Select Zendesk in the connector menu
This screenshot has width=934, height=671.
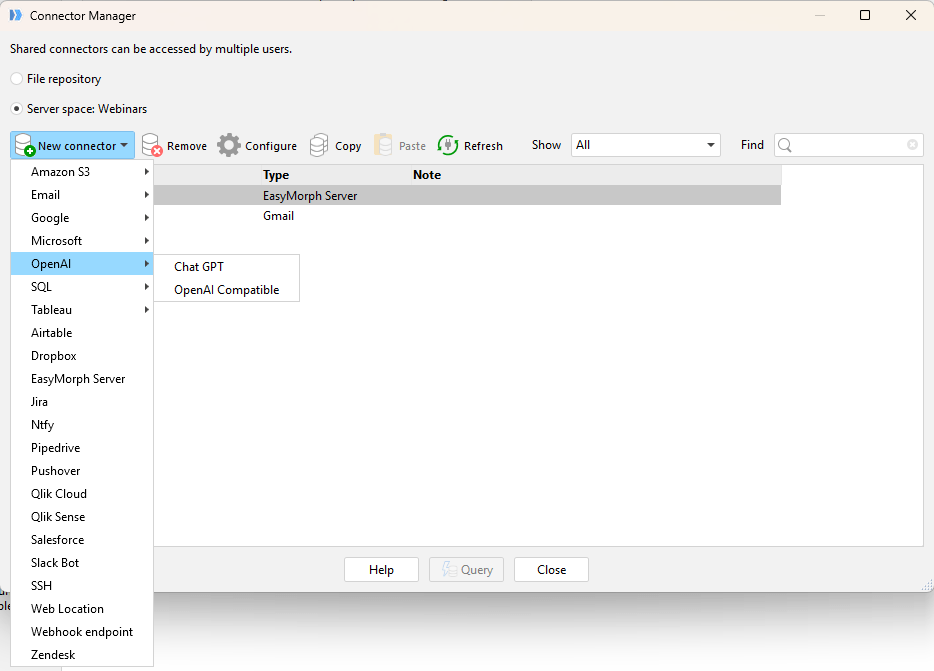[82, 655]
